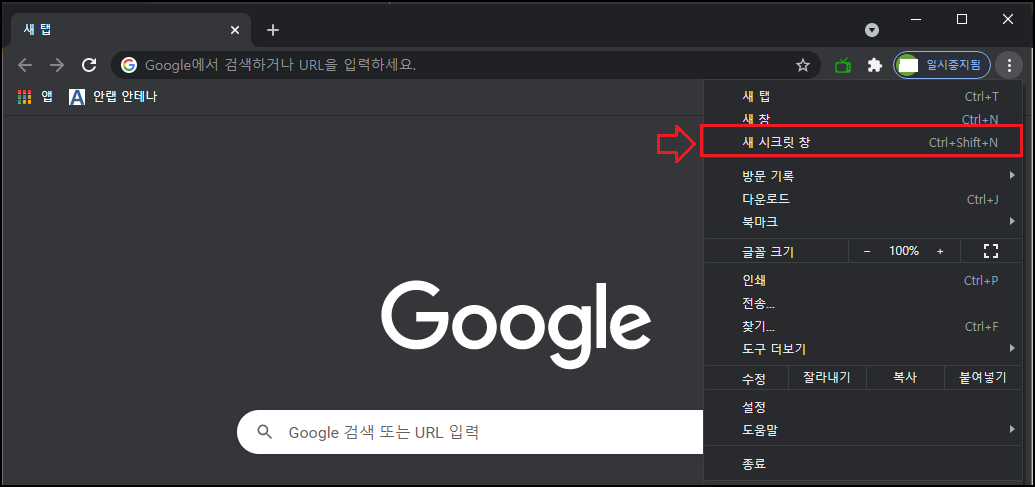The height and width of the screenshot is (487, 1035).
Task: Click the Google icon in the address bar
Action: tap(128, 65)
